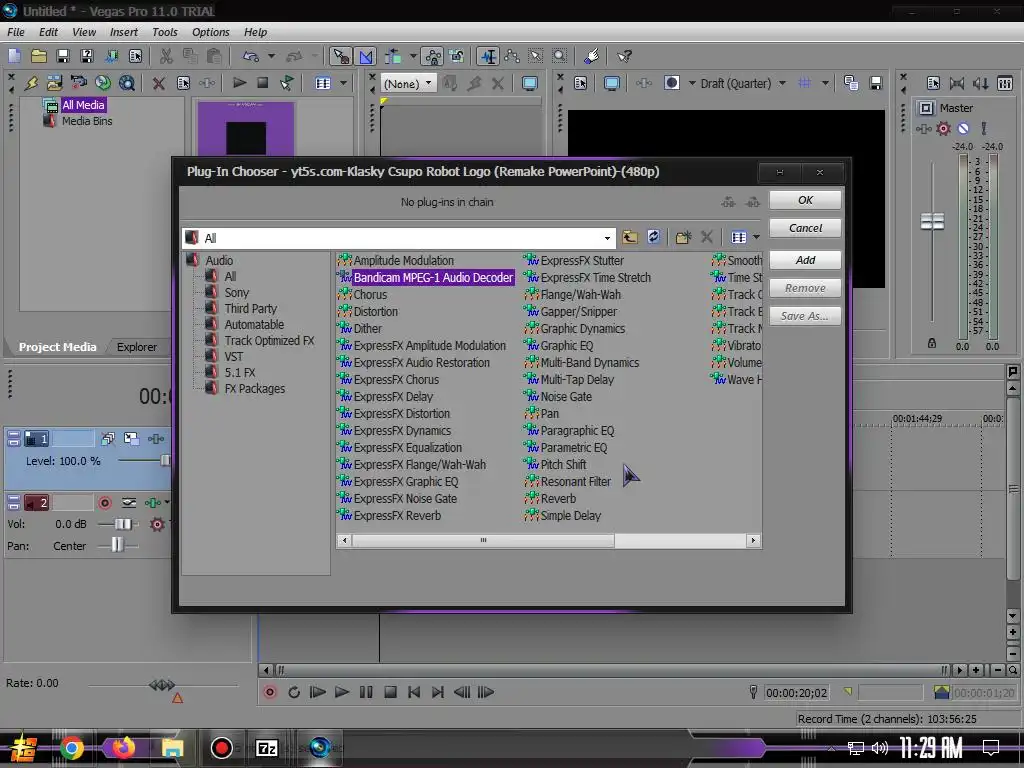
Task: Open the Tools menu
Action: pos(165,32)
